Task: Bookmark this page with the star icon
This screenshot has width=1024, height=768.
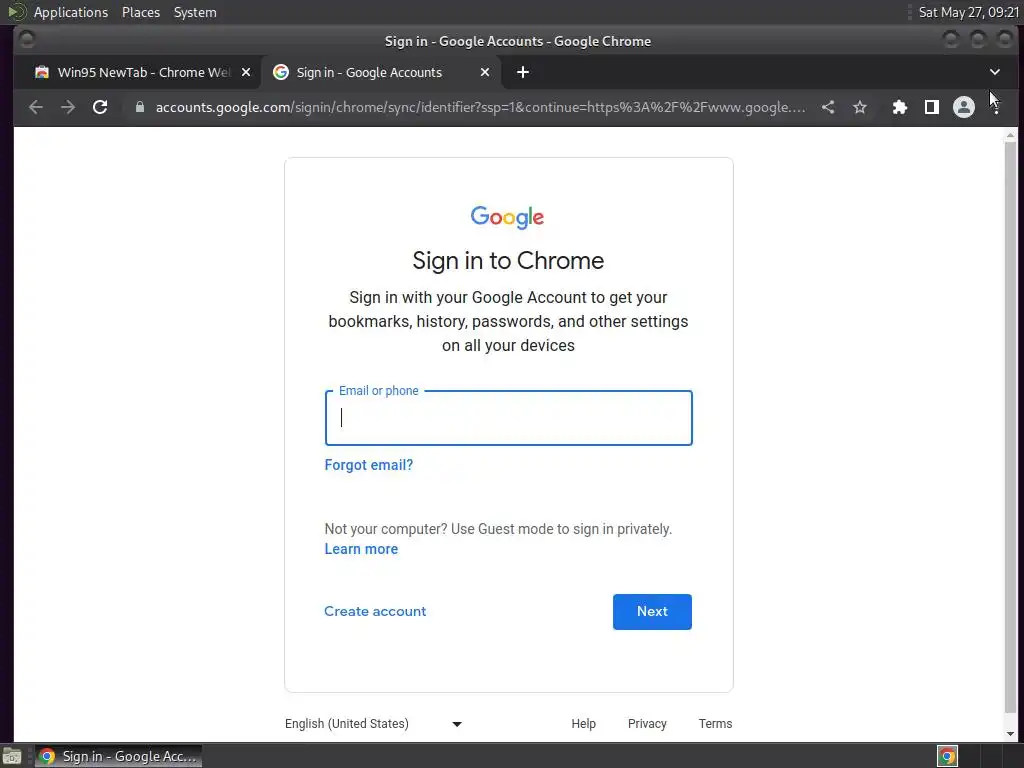Action: (x=859, y=107)
